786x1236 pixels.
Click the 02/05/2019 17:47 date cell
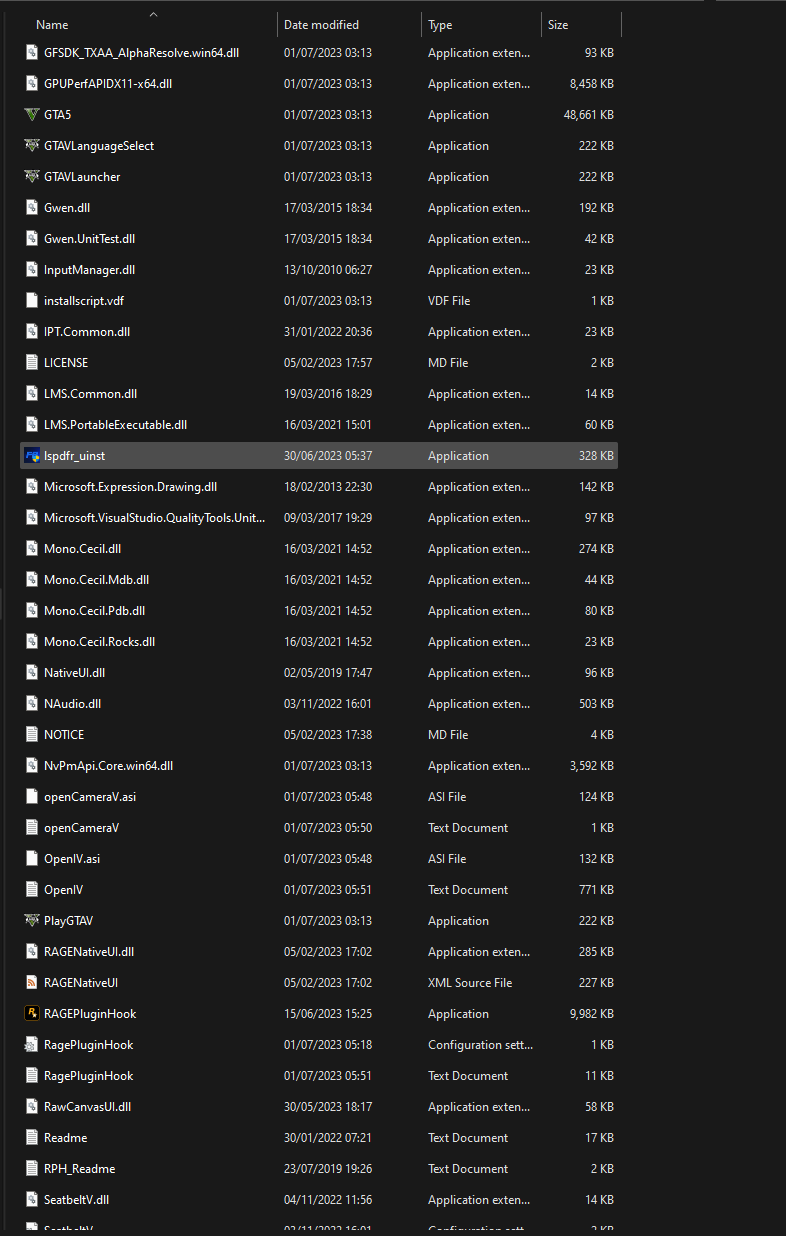coord(328,673)
